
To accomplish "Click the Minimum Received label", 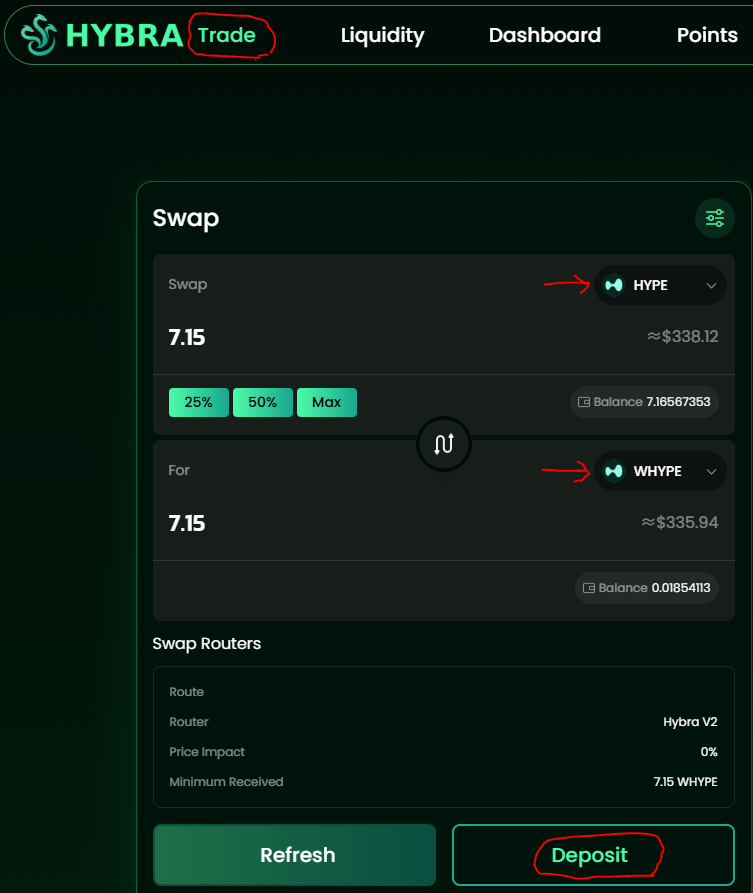I will pyautogui.click(x=226, y=782).
